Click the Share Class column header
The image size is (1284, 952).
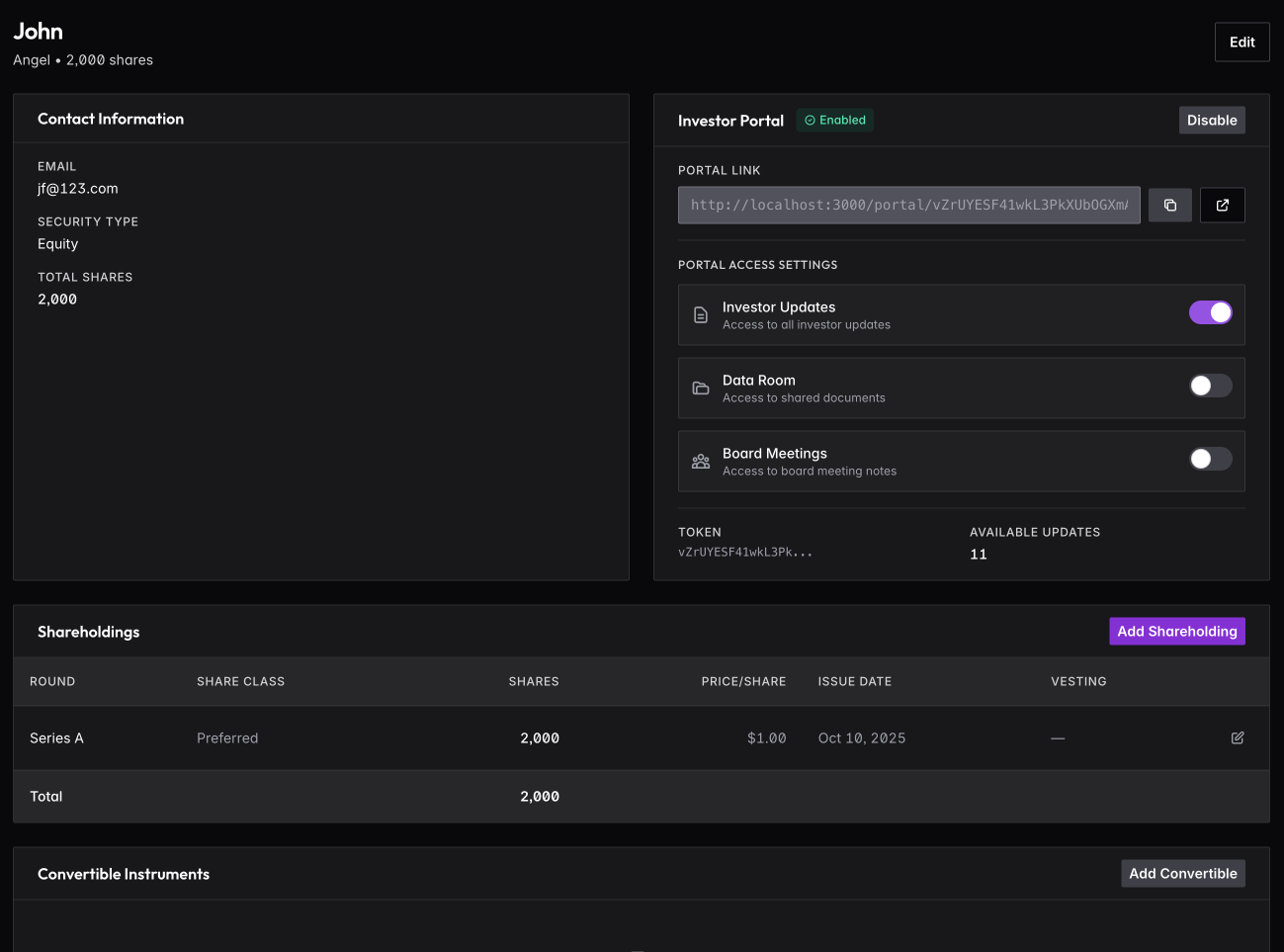point(240,682)
